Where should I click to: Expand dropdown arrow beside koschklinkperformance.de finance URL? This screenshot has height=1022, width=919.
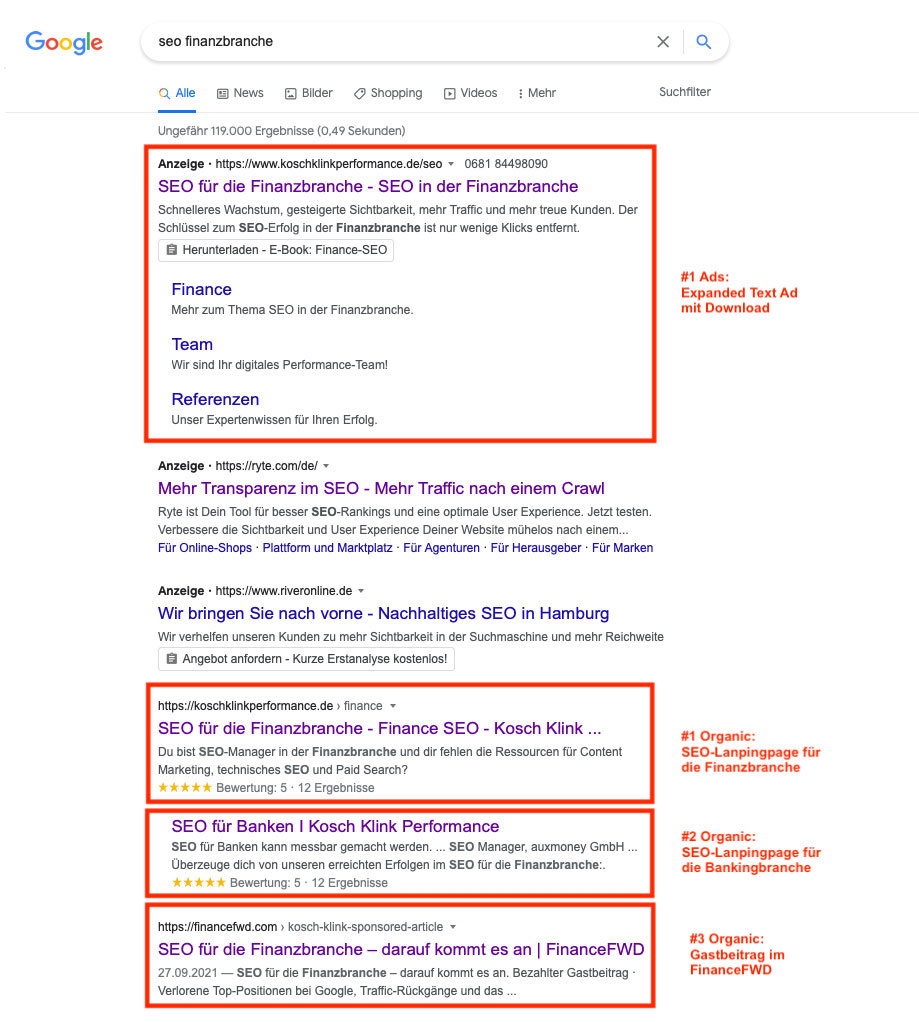[x=392, y=706]
